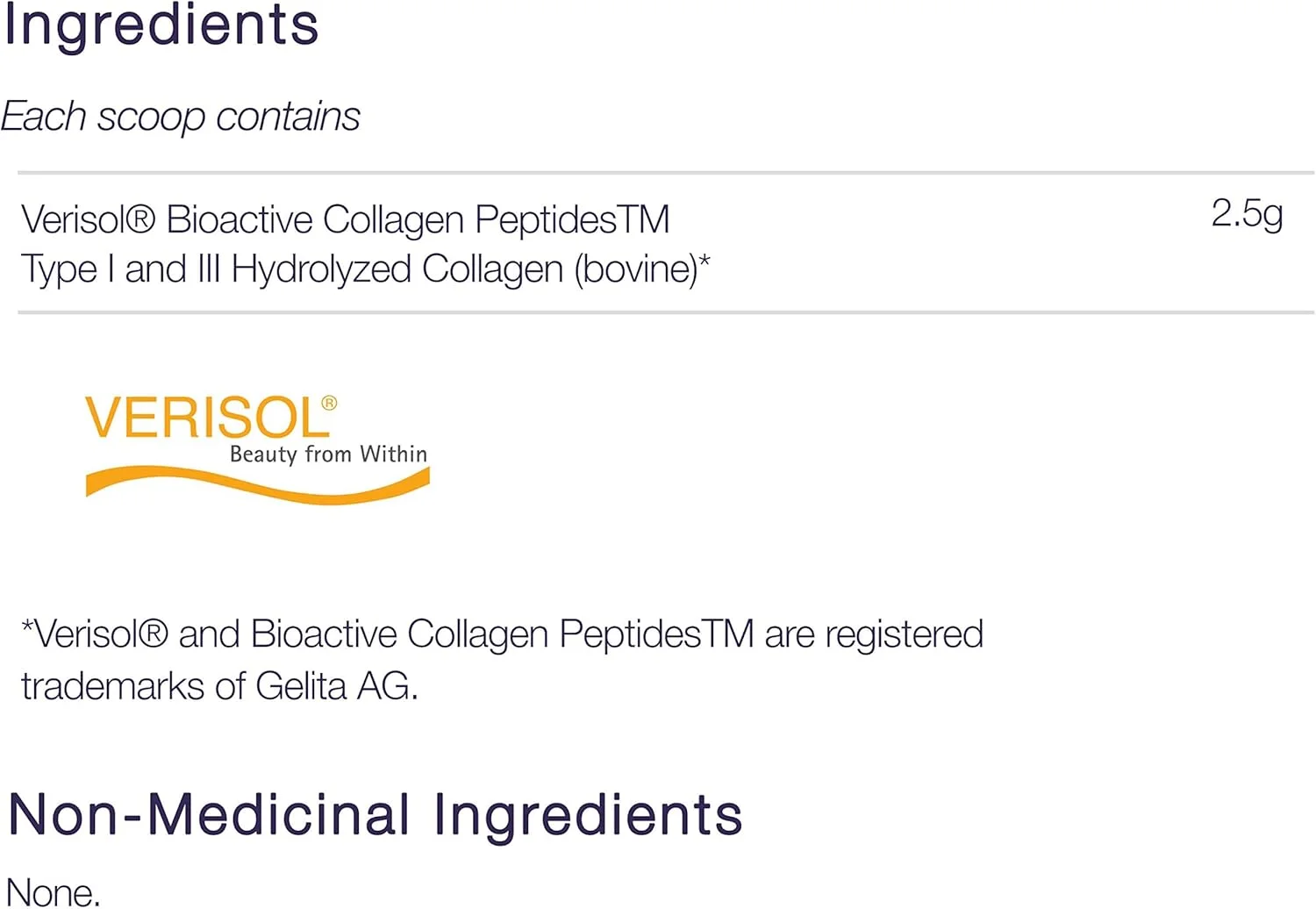The width and height of the screenshot is (1316, 909).
Task: Click the 'are registered' footnote text
Action: point(874,634)
